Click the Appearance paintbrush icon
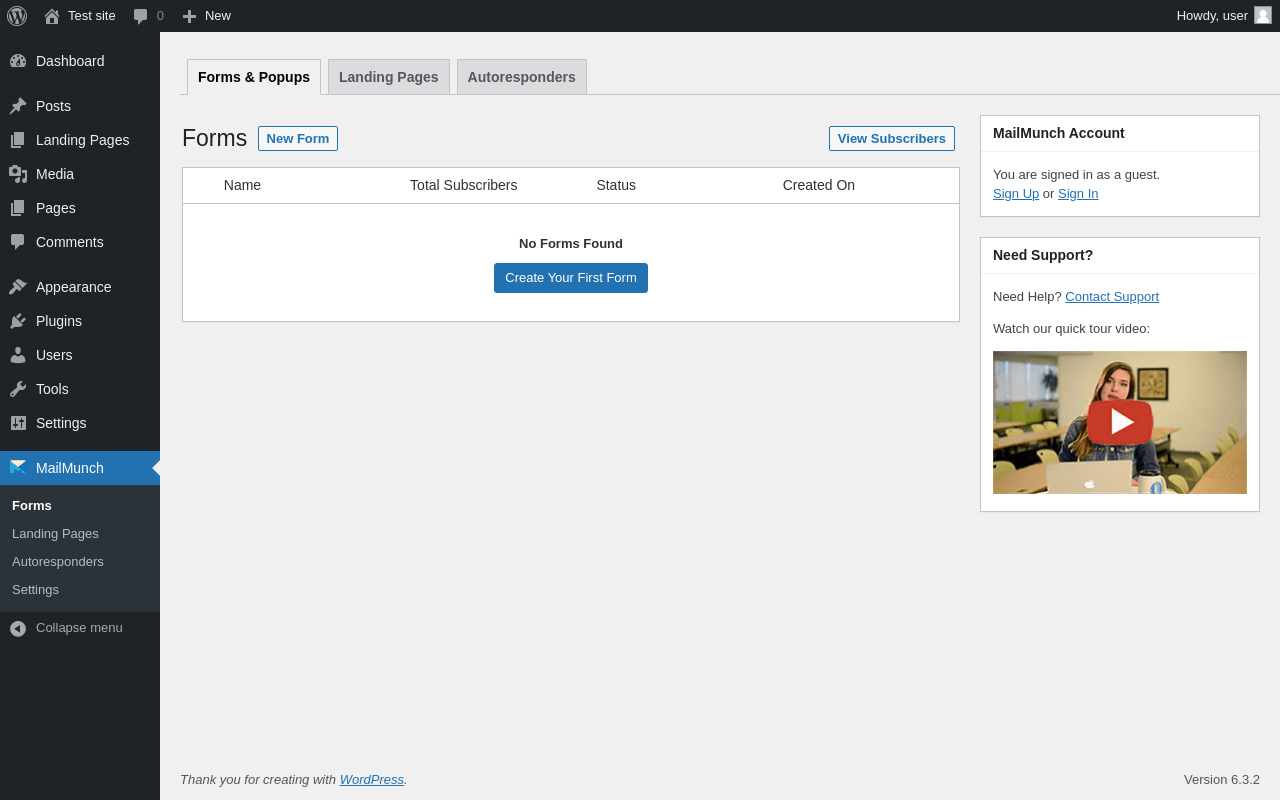The image size is (1280, 800). (x=18, y=287)
